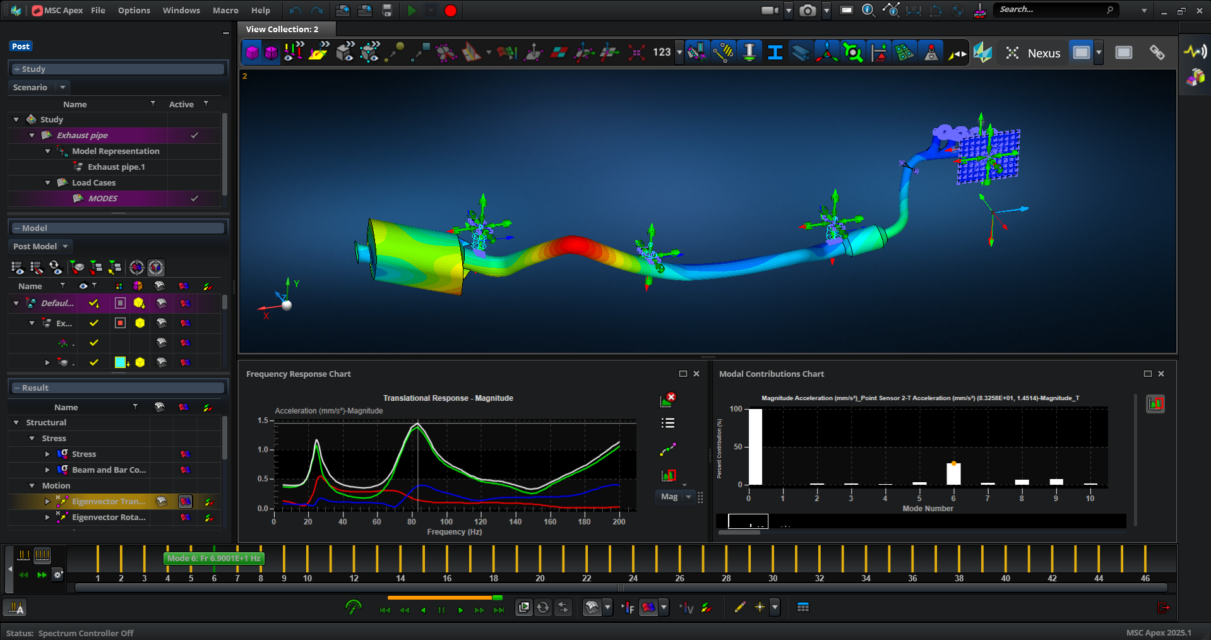
Task: Open the Mag dropdown in response chart
Action: [x=676, y=496]
